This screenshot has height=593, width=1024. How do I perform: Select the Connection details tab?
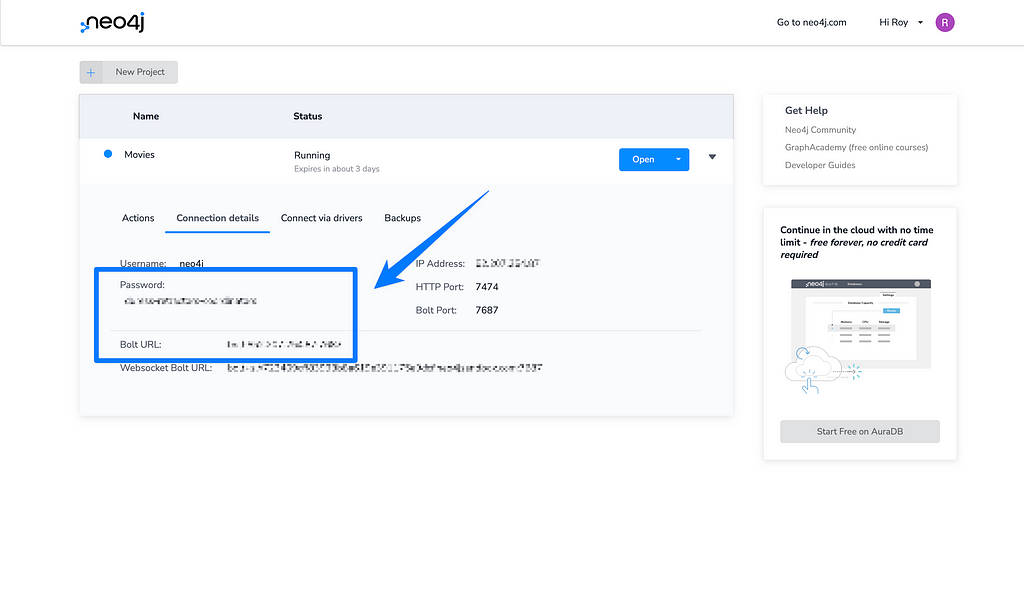pos(217,218)
